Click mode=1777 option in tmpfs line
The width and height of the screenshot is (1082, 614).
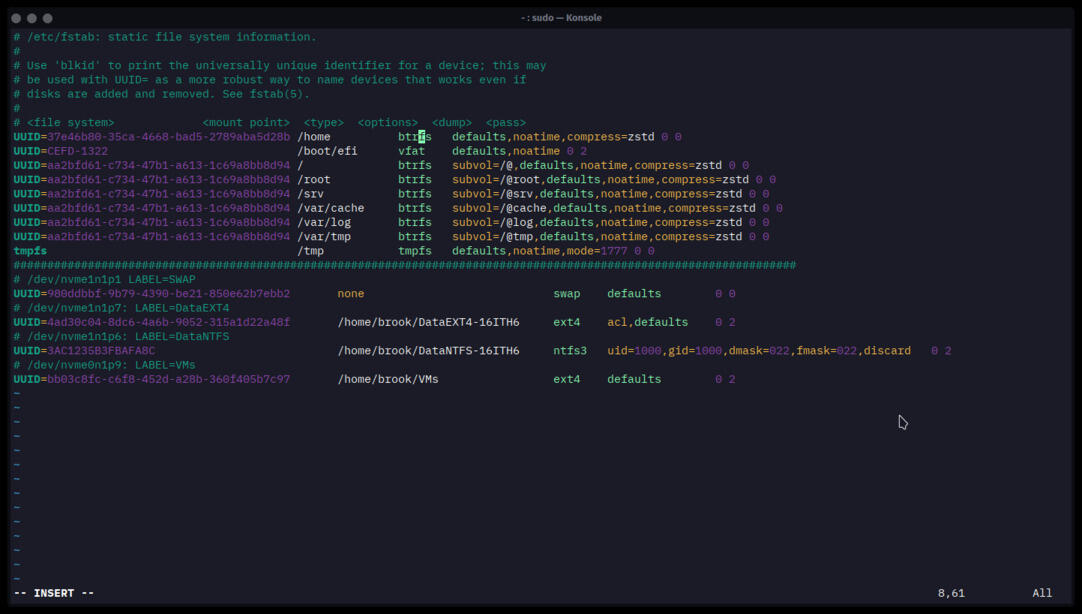pos(597,250)
